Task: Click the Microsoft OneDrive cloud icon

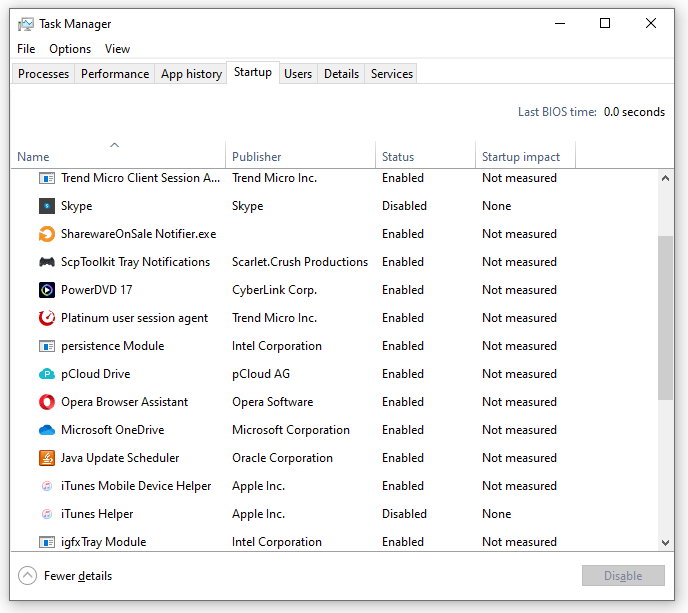Action: point(46,430)
